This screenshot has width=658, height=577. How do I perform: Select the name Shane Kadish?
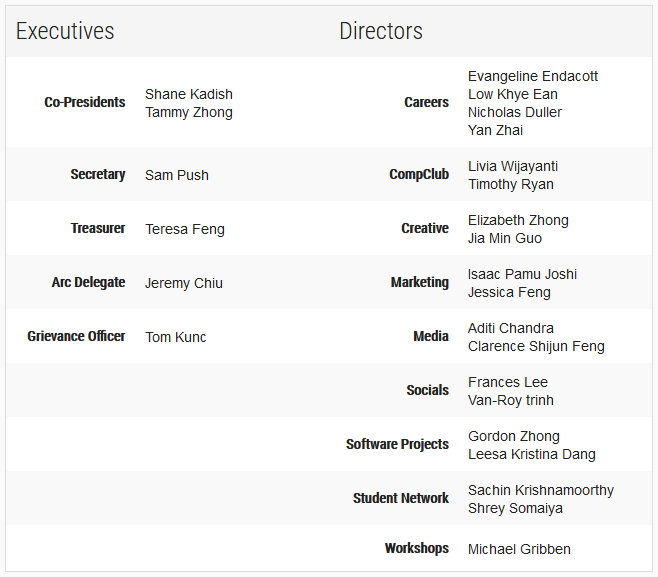189,94
